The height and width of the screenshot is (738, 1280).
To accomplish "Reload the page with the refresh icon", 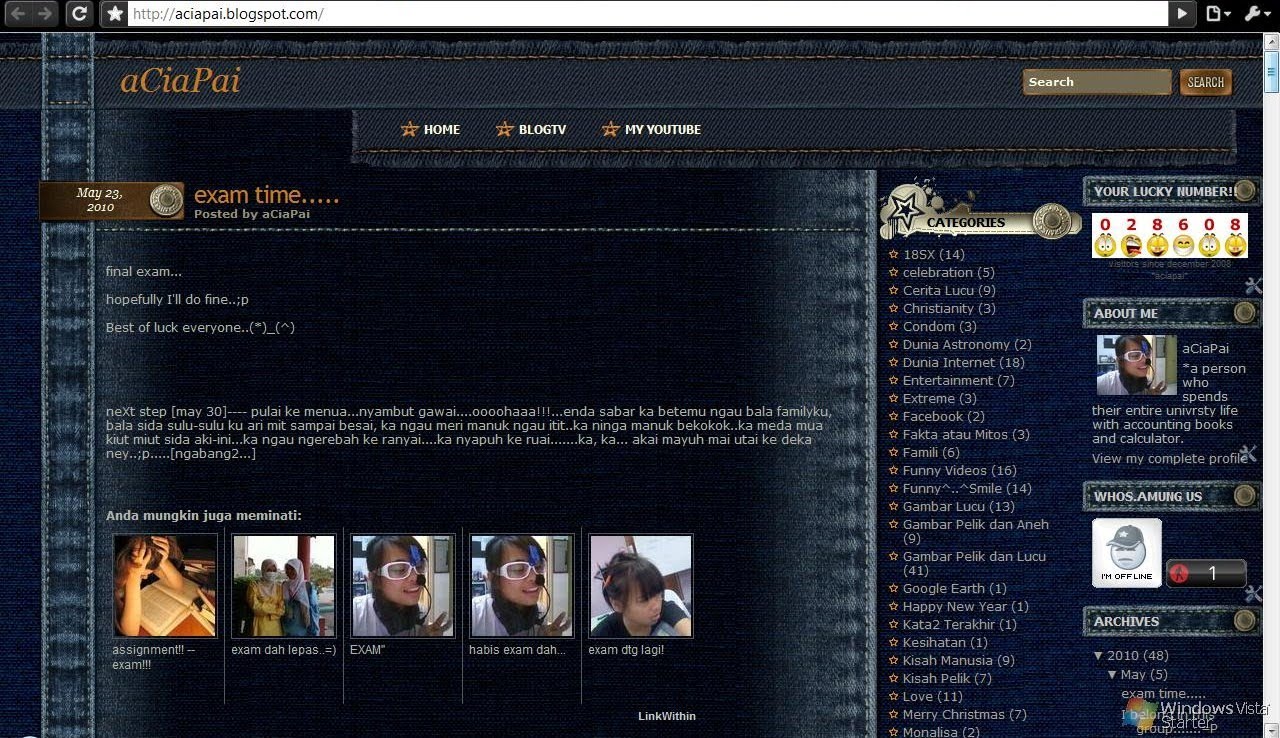I will [x=80, y=14].
